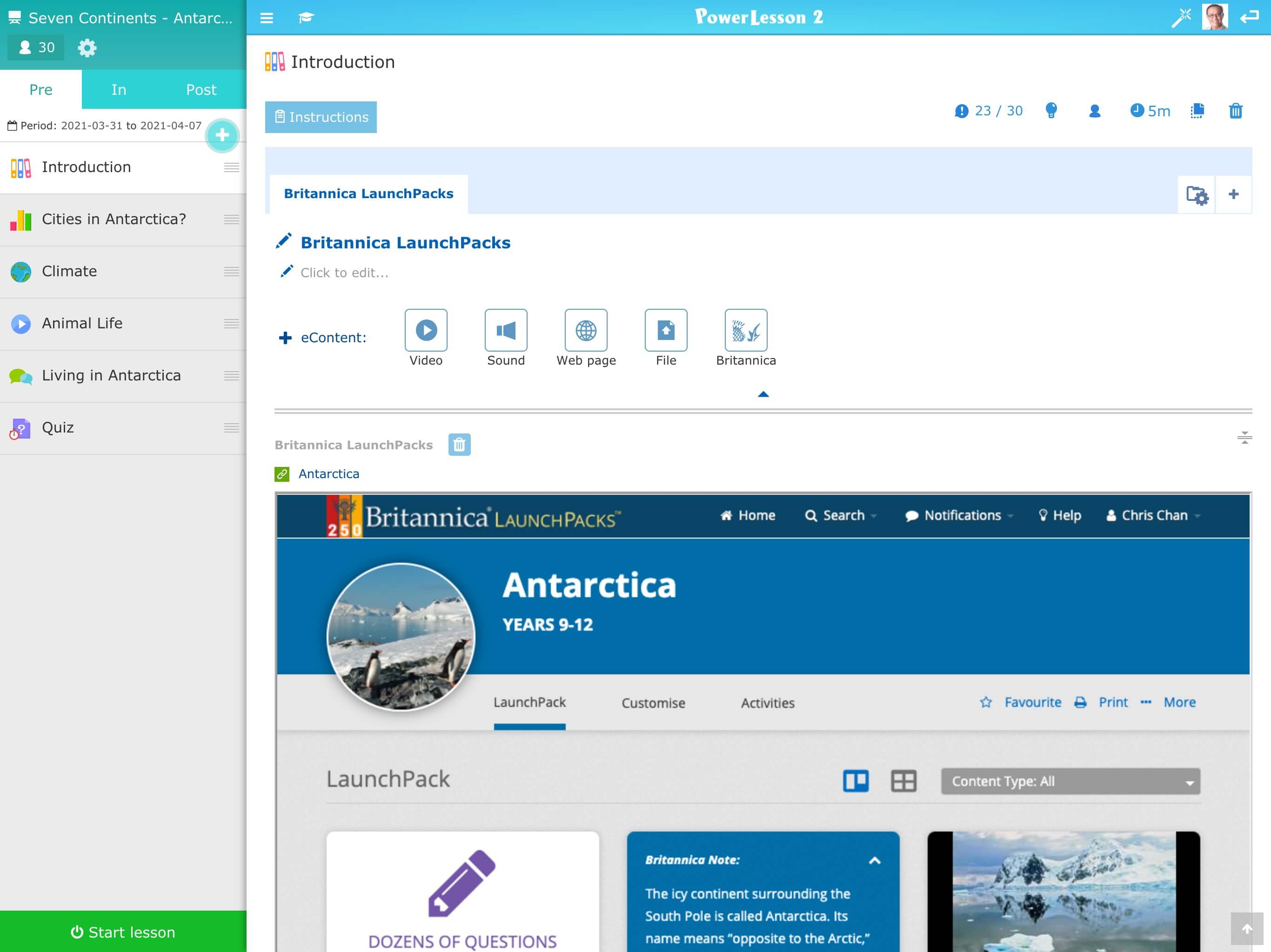This screenshot has width=1271, height=952.
Task: Click the student person icon in toolbar
Action: [x=1095, y=111]
